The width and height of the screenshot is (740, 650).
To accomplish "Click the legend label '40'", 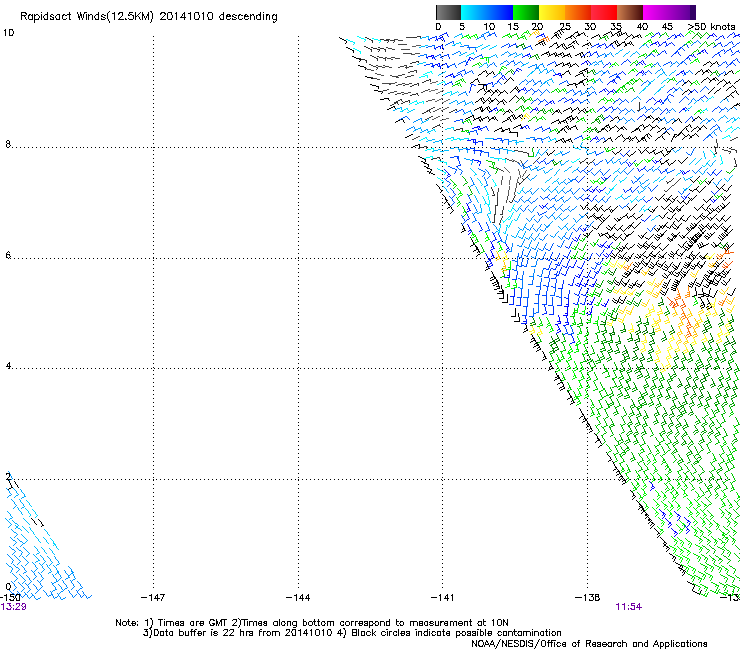I will click(x=642, y=27).
